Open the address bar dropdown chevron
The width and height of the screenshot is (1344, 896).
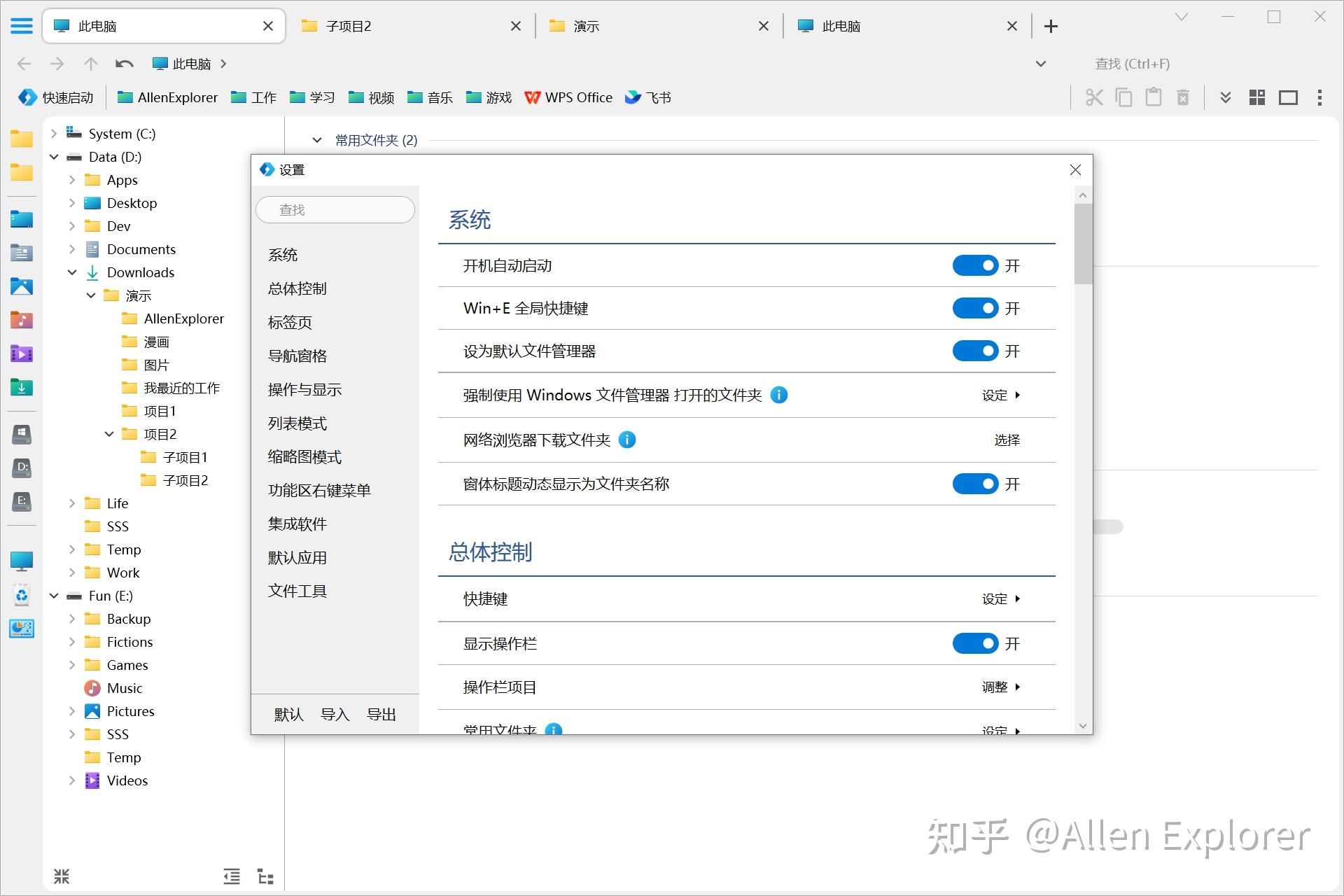click(1039, 64)
